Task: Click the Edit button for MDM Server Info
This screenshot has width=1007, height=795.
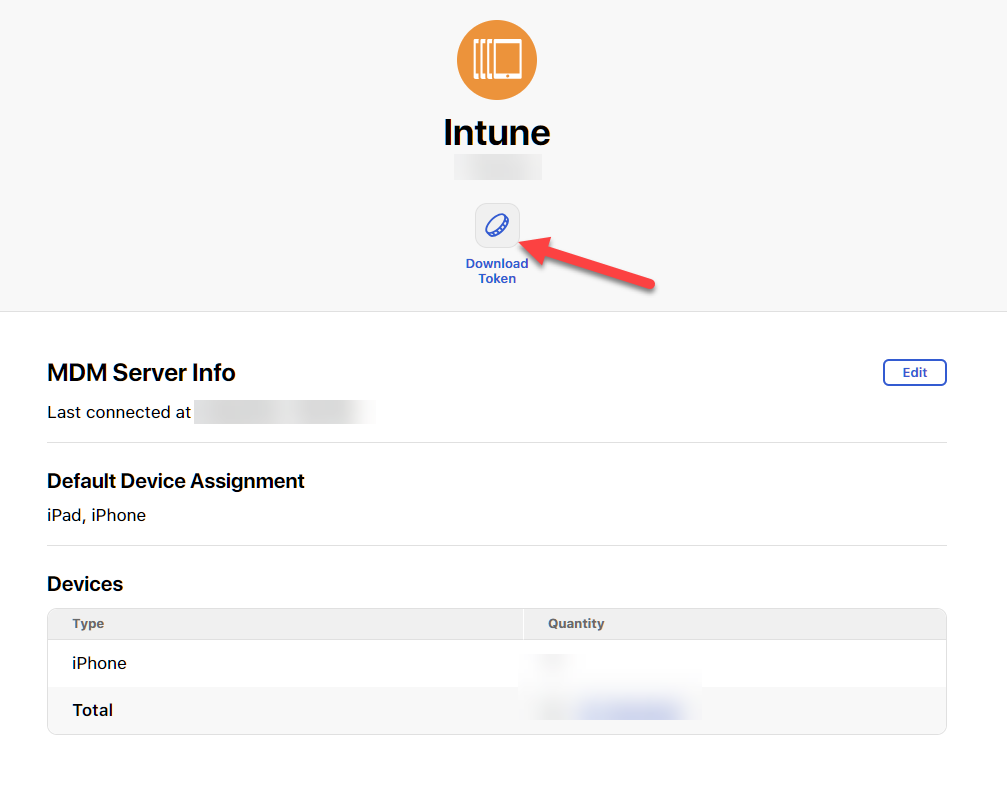Action: (915, 372)
